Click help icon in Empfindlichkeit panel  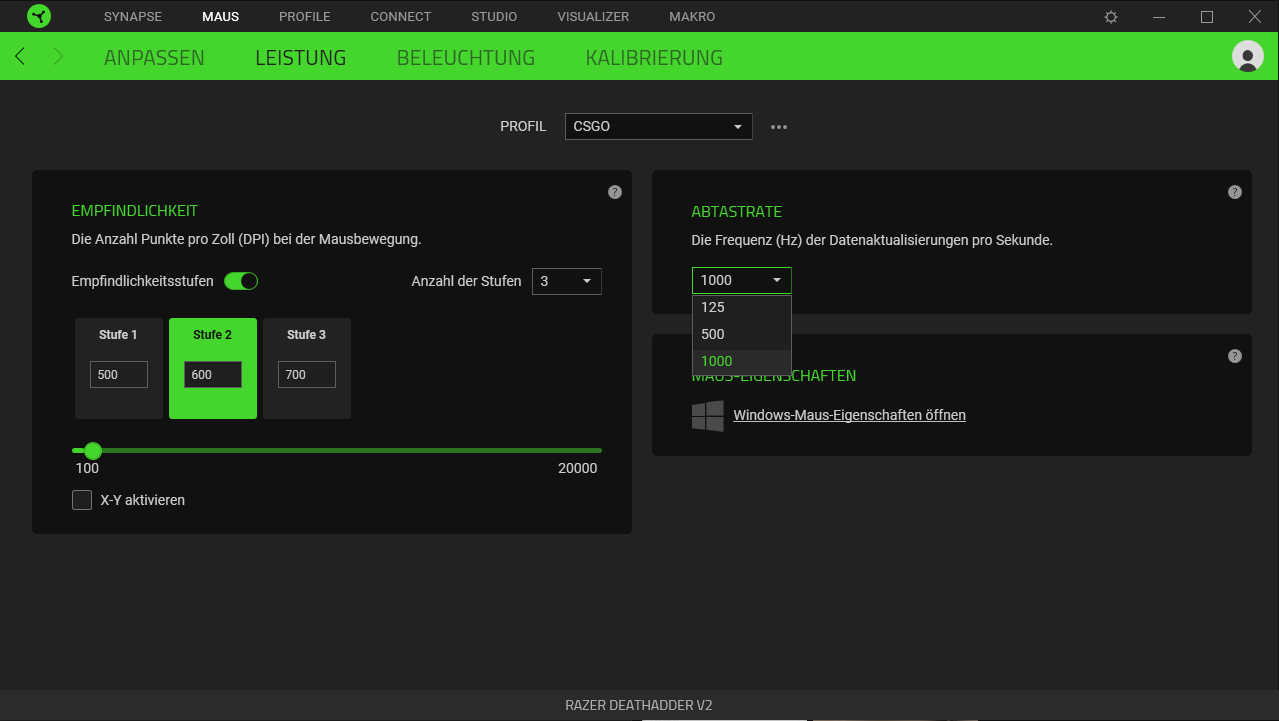[615, 192]
